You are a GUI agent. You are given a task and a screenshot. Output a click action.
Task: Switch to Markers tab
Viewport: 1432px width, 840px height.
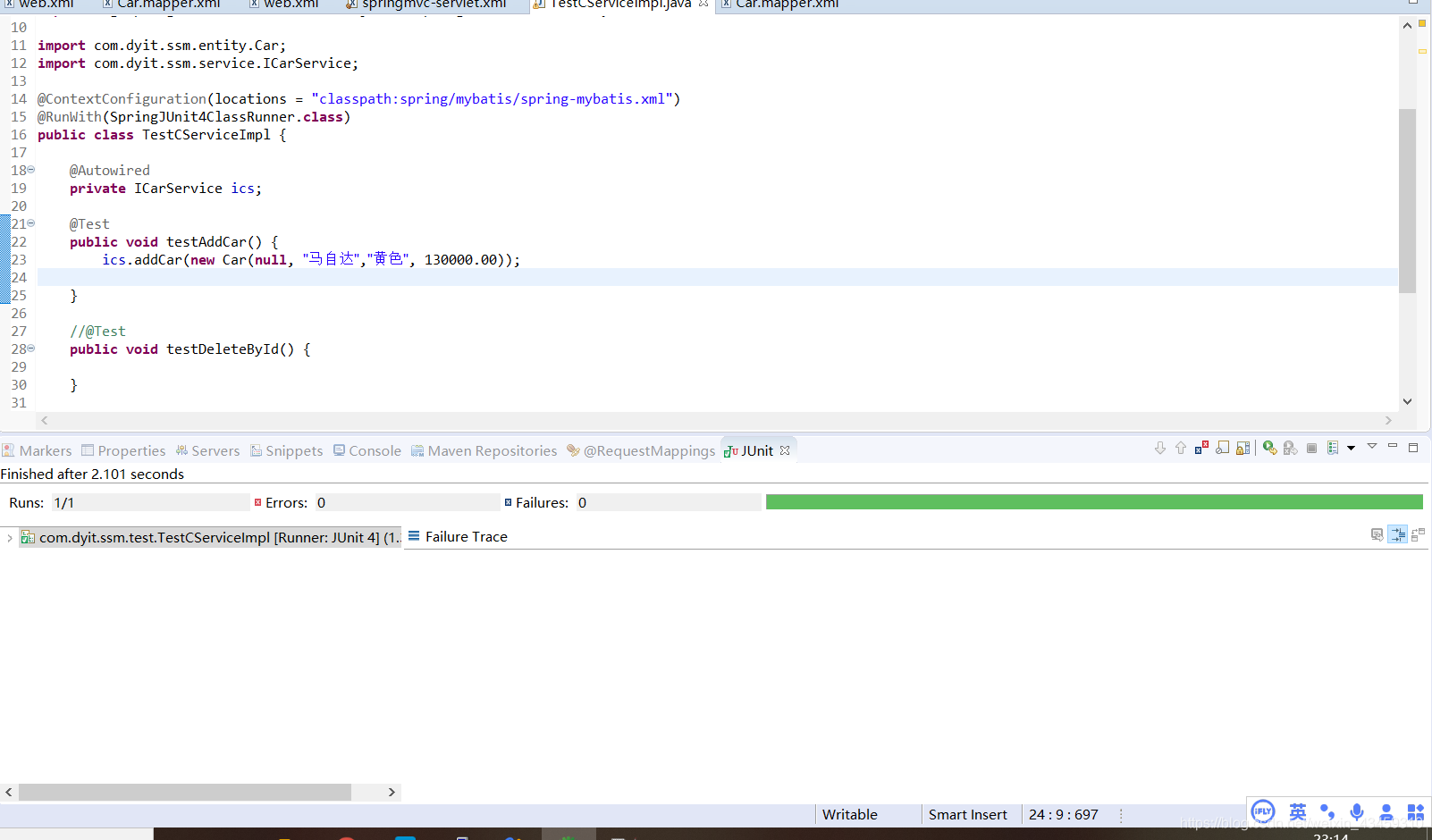pyautogui.click(x=38, y=450)
